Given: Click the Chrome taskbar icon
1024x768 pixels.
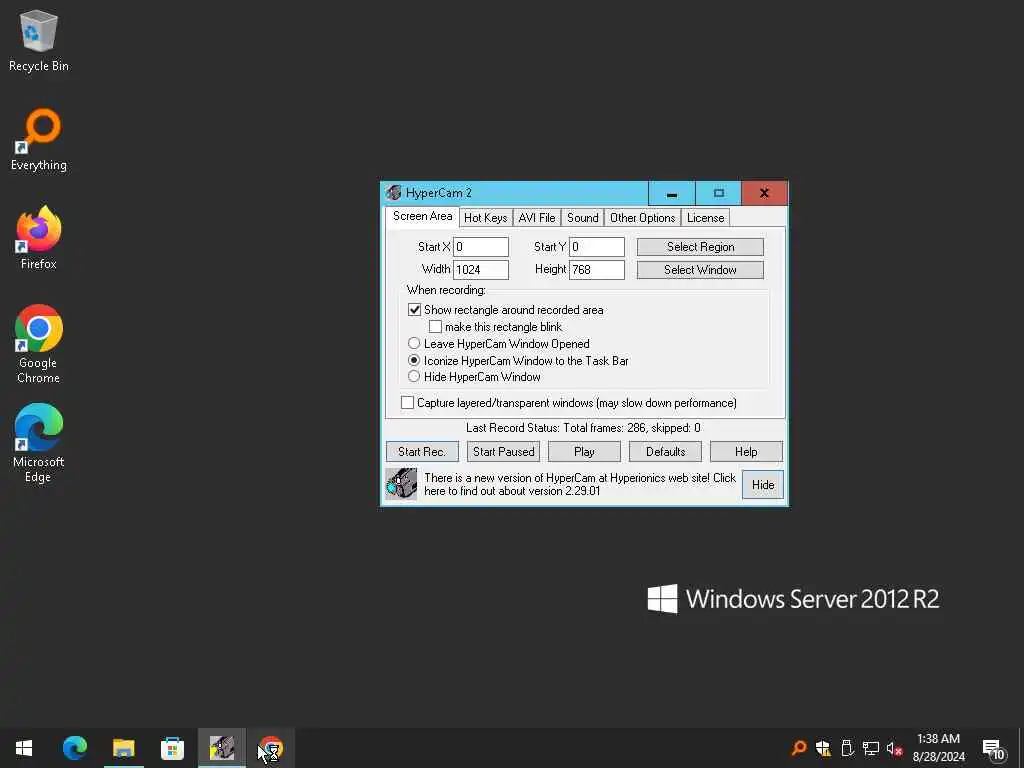Looking at the screenshot, I should pos(270,748).
